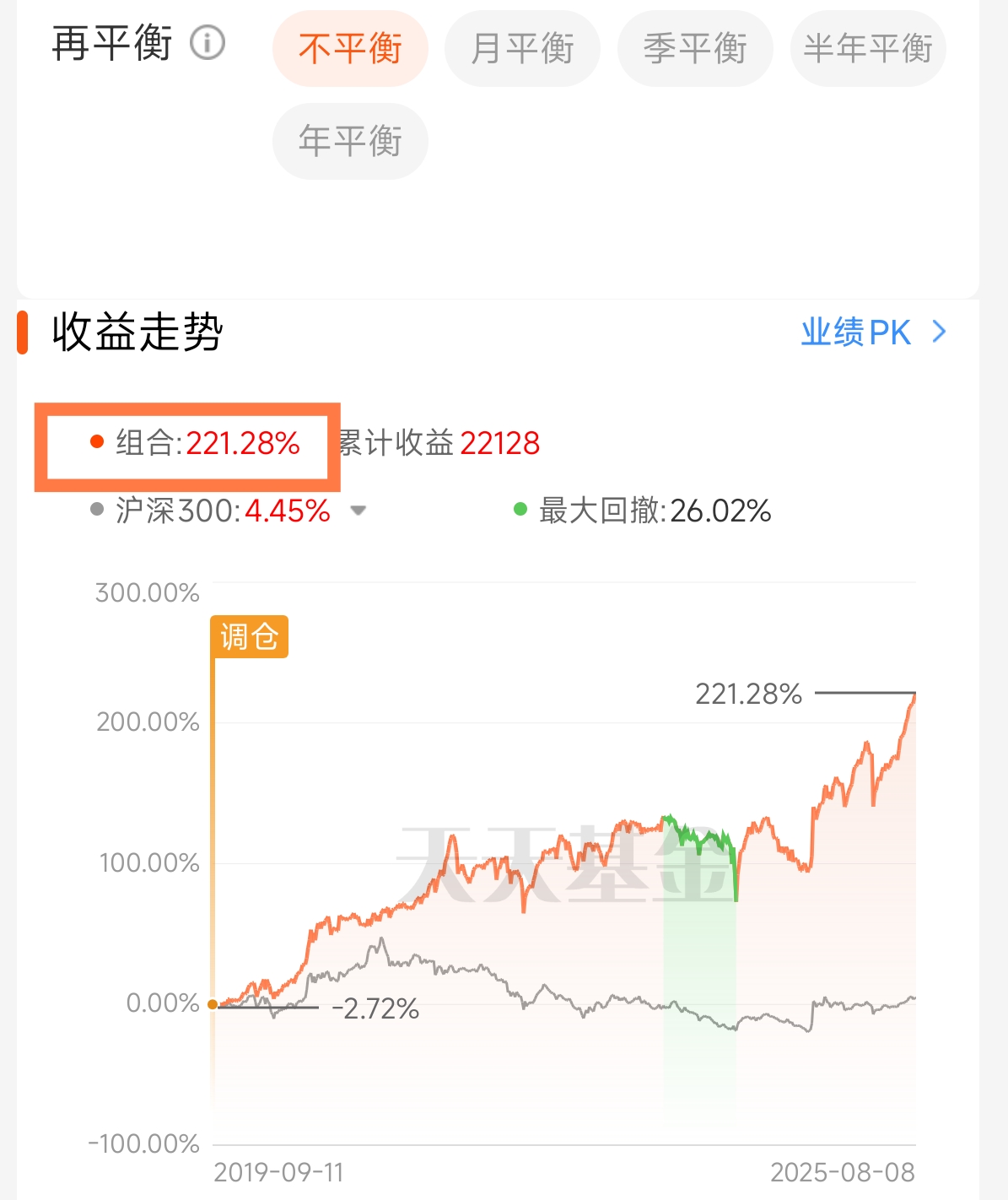Viewport: 1008px width, 1200px height.
Task: Tap the 221.28% endpoint label on chart
Action: tap(748, 694)
